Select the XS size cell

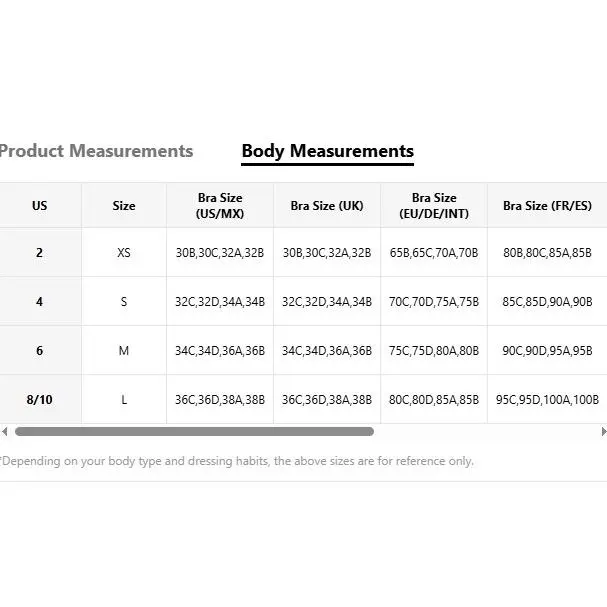(x=124, y=253)
